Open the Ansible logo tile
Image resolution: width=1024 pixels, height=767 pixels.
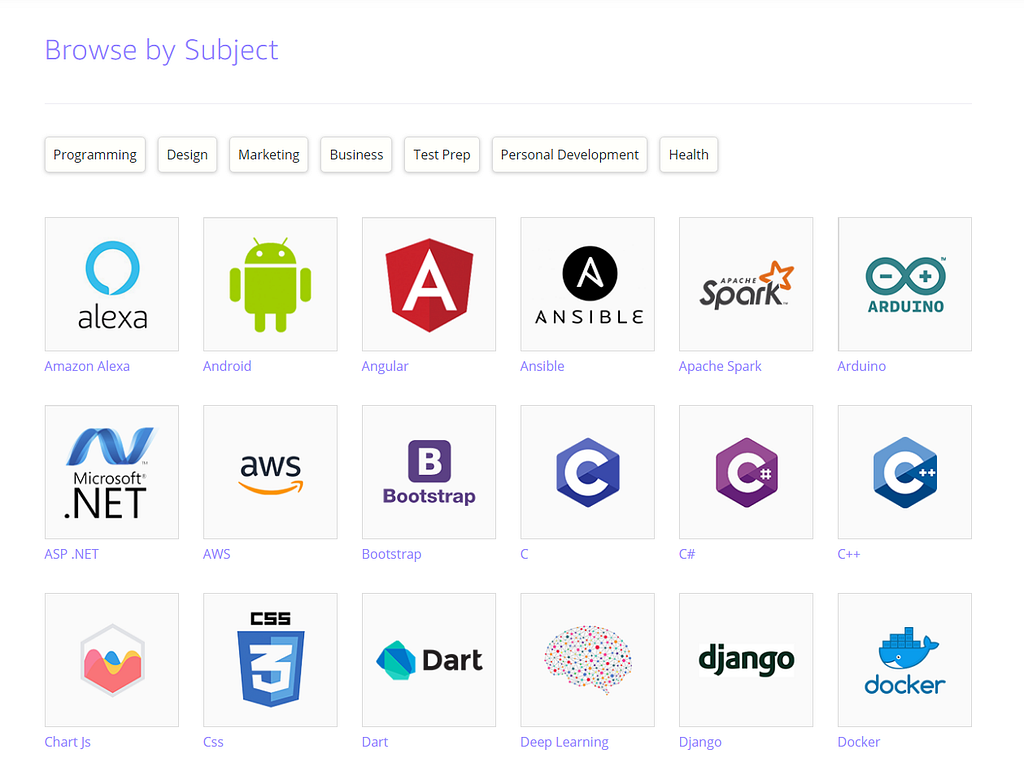point(588,284)
